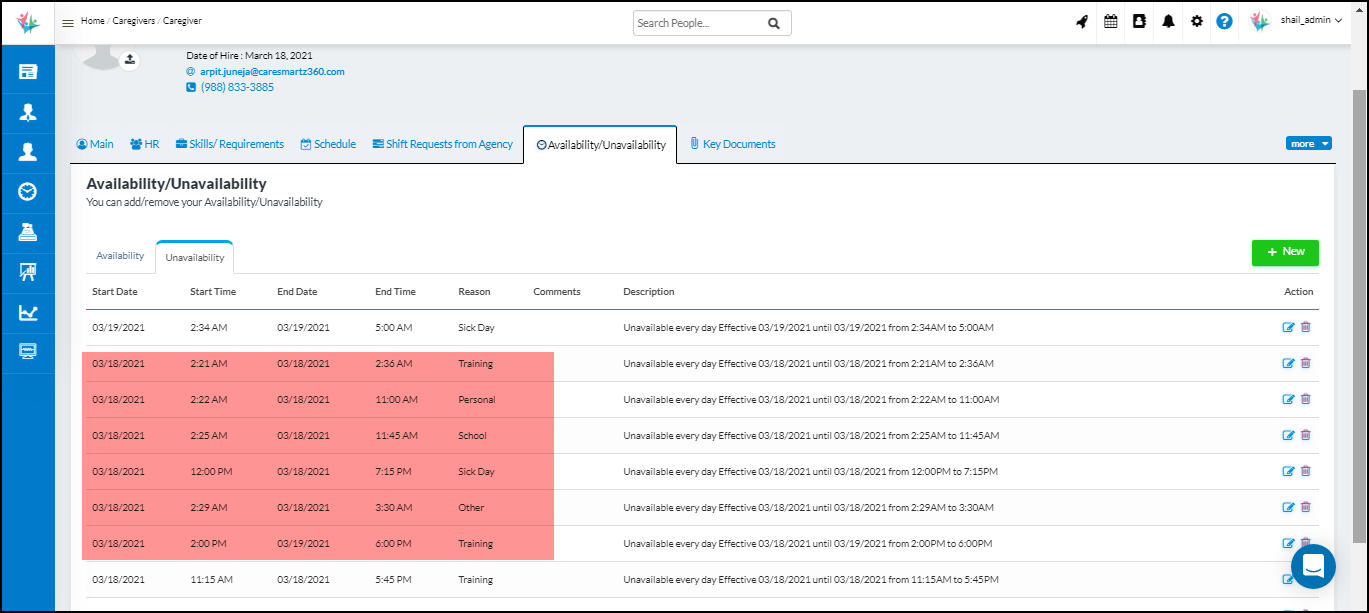Open the chat support bubble
The width and height of the screenshot is (1369, 613).
(1313, 567)
